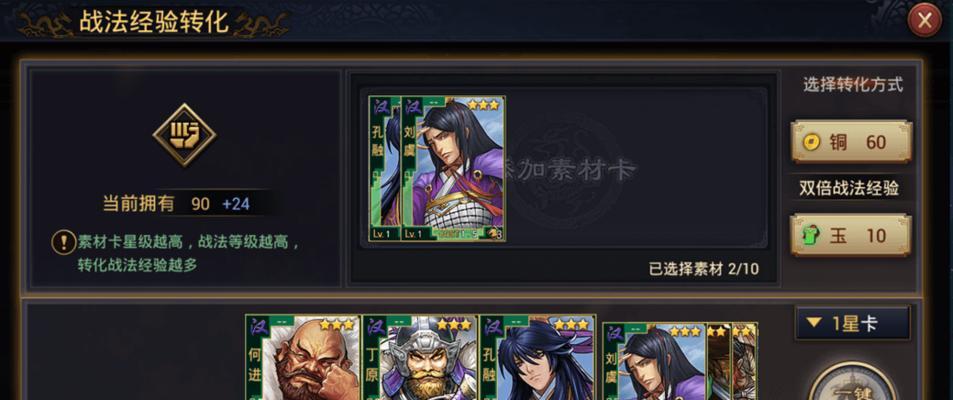Viewport: 953px width, 400px height.
Task: Close the 战法经验转化 window
Action: (x=924, y=21)
